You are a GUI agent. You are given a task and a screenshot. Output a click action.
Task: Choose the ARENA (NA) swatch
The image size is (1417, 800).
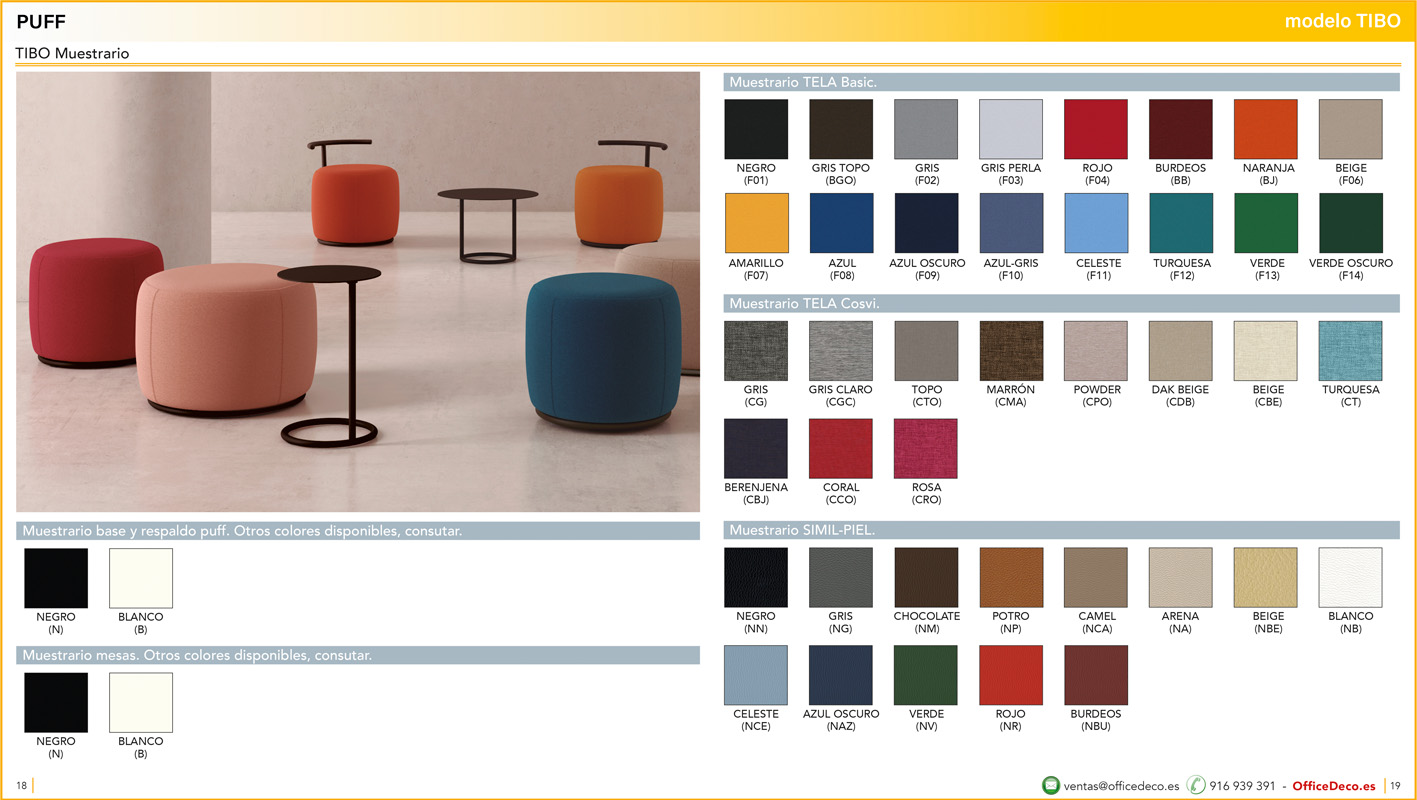coord(1181,577)
